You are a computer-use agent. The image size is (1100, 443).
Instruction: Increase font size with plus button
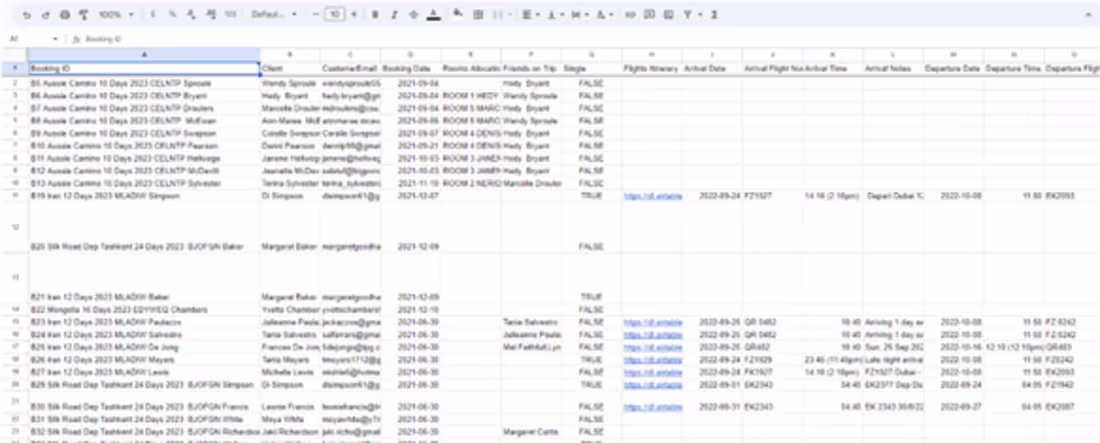(354, 15)
